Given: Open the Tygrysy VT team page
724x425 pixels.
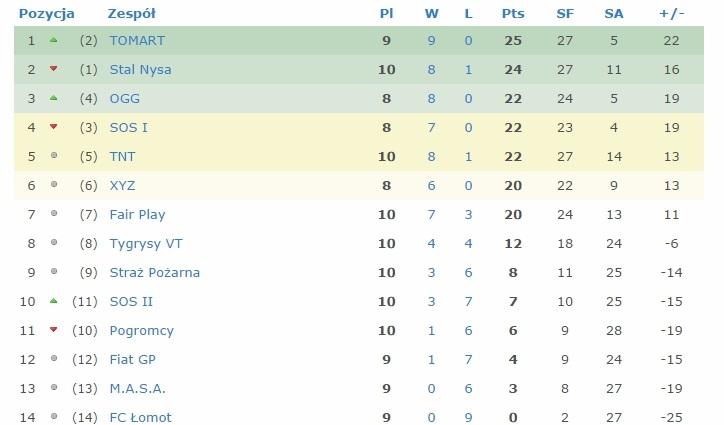Looking at the screenshot, I should (x=146, y=244).
